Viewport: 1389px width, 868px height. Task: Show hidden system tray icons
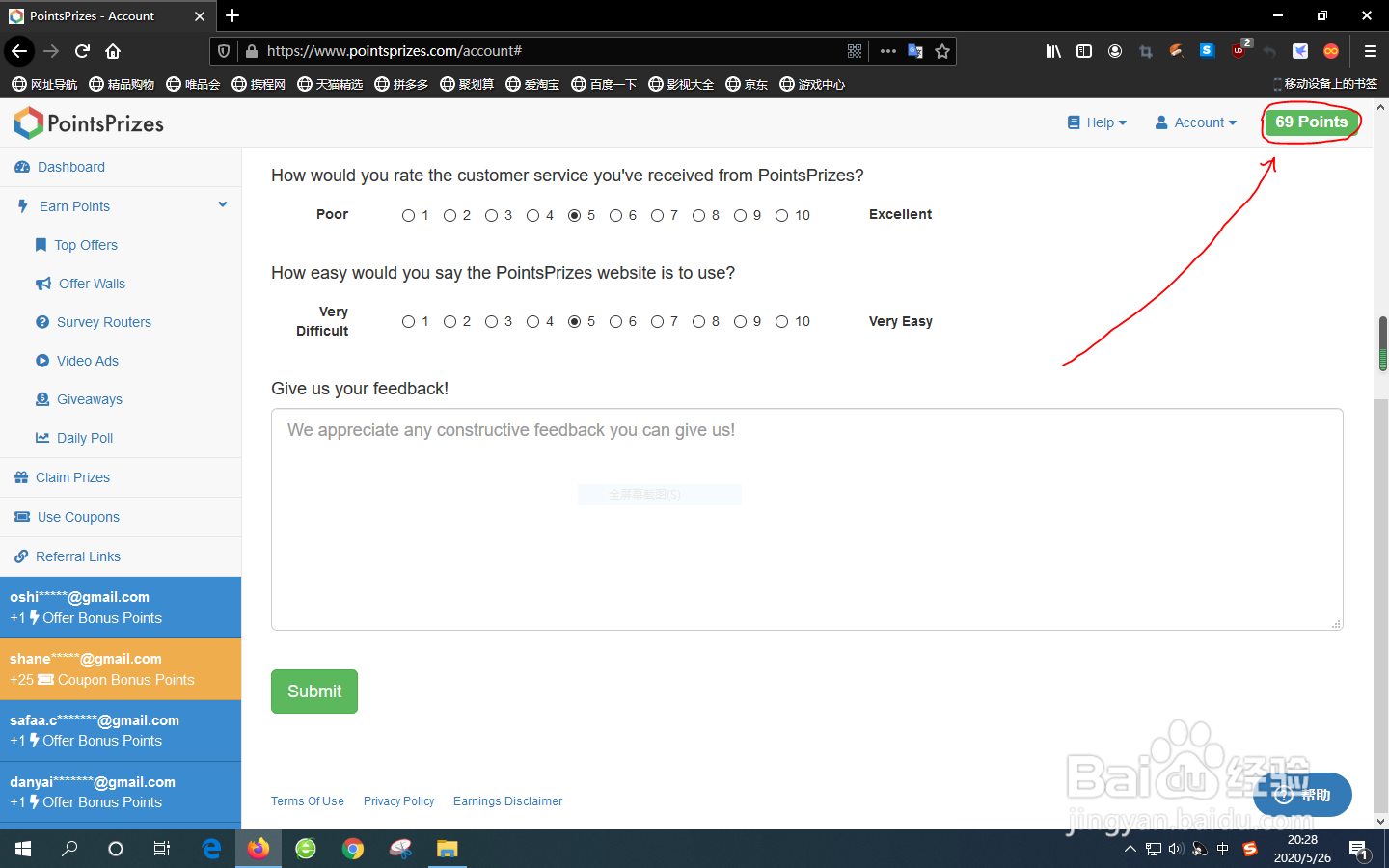click(1130, 850)
